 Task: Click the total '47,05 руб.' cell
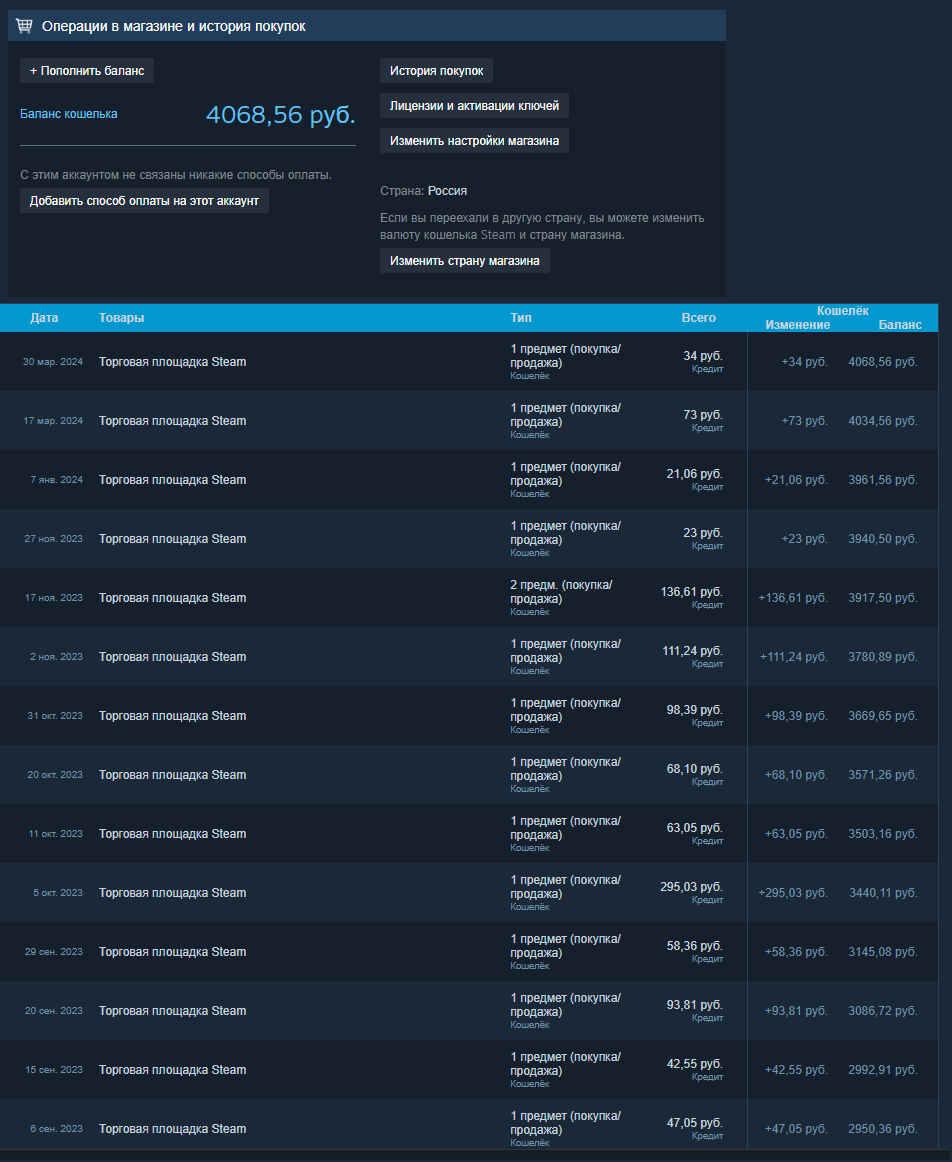click(694, 1123)
